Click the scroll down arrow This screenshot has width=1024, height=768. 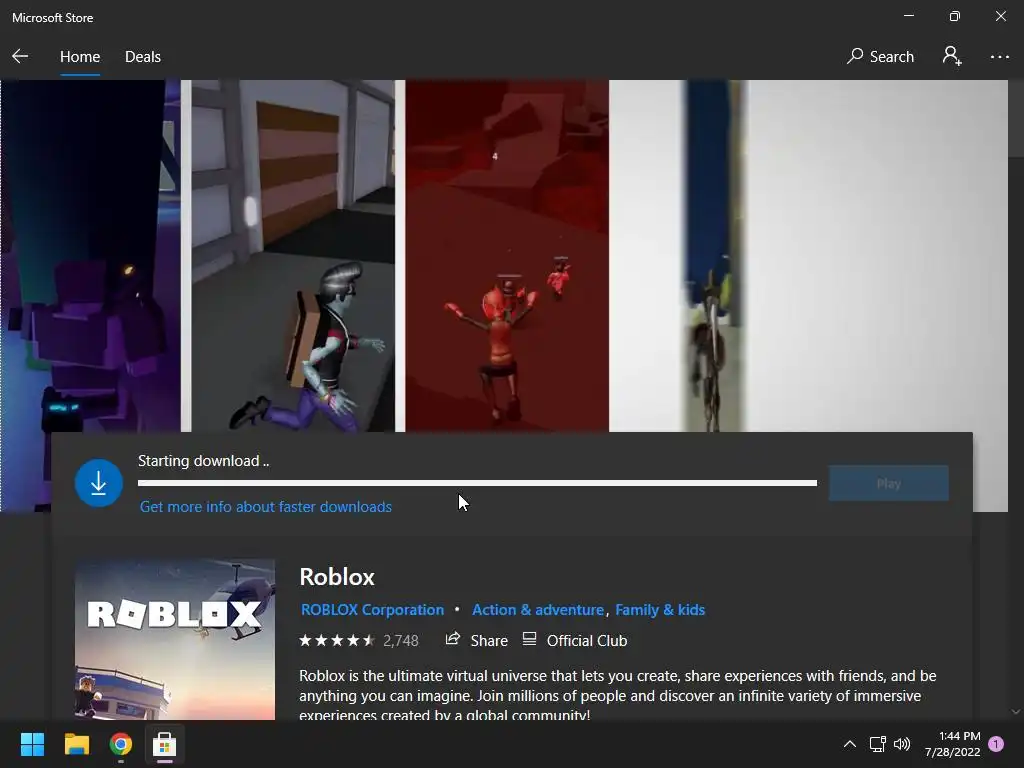[1016, 711]
